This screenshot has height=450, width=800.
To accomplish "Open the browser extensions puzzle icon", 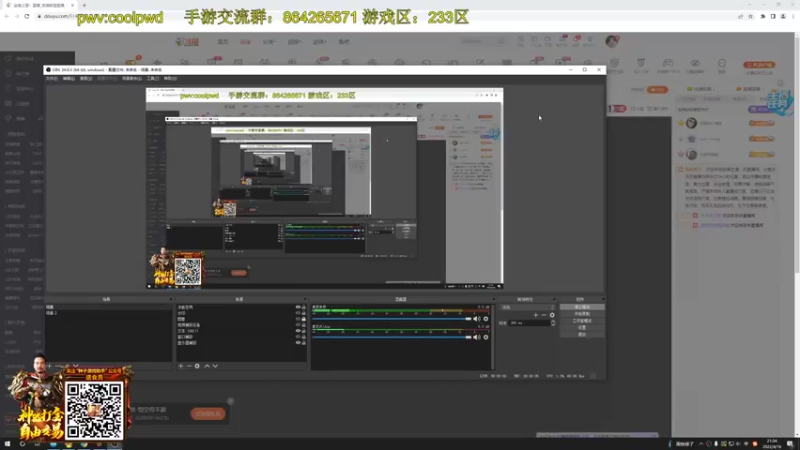I will [763, 16].
